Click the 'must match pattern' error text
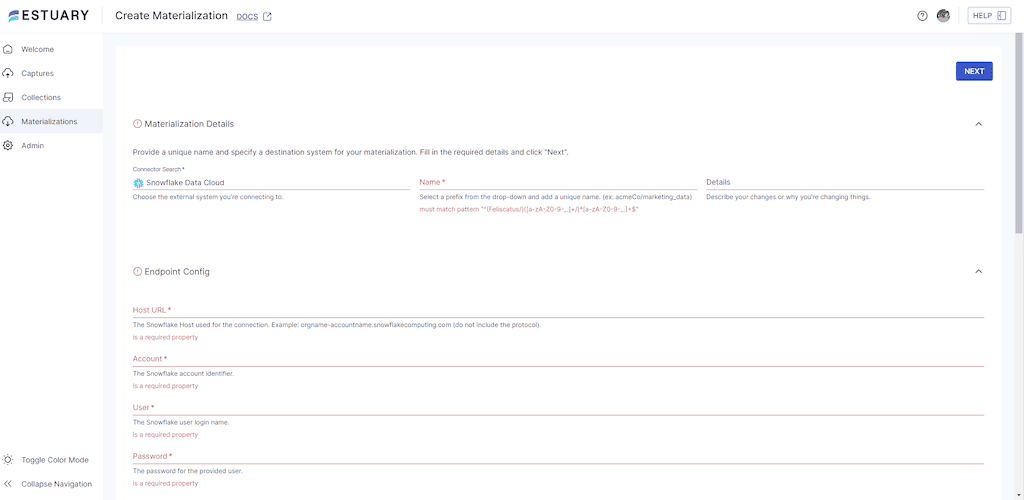Viewport: 1024px width, 500px height. coord(528,210)
